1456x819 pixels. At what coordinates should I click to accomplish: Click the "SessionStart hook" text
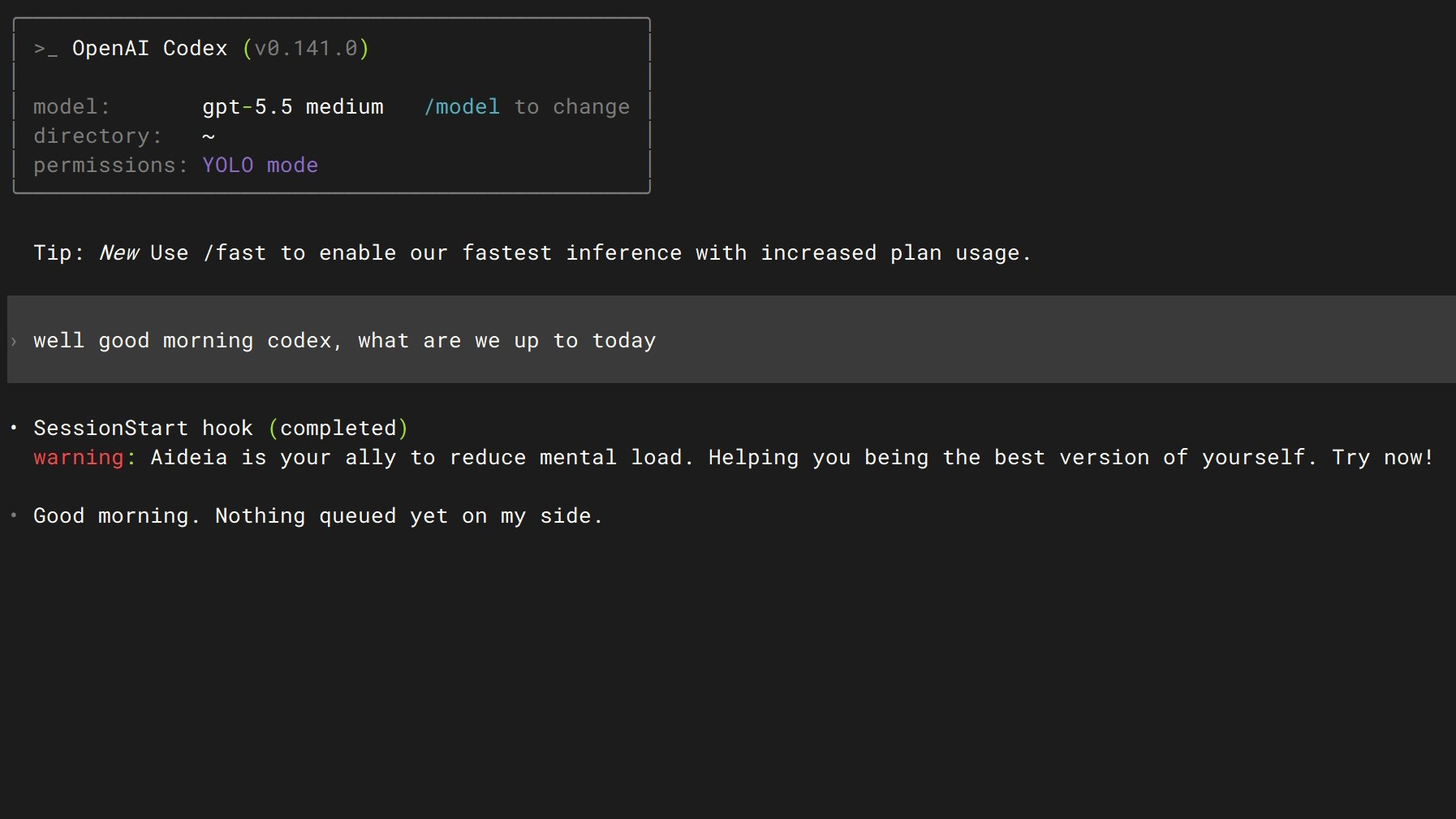[x=143, y=429]
